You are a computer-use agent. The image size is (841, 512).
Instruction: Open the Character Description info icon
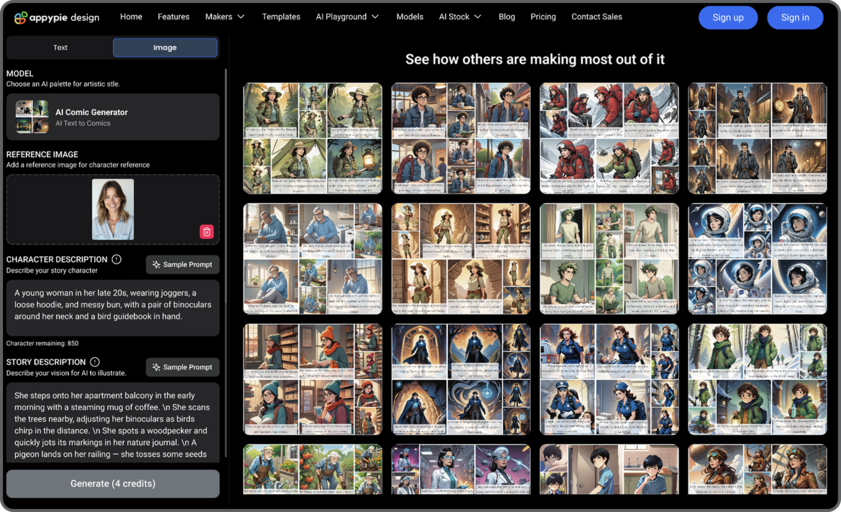(116, 259)
